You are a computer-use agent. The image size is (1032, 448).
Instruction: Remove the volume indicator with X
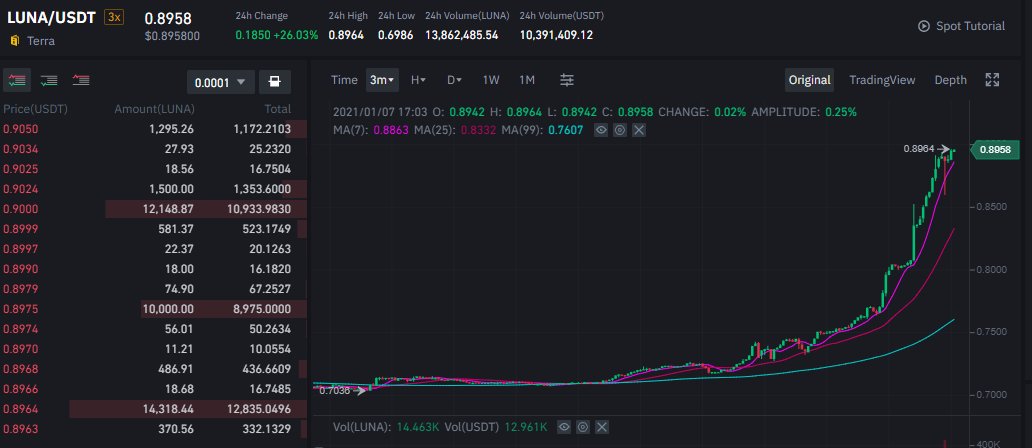pos(602,427)
